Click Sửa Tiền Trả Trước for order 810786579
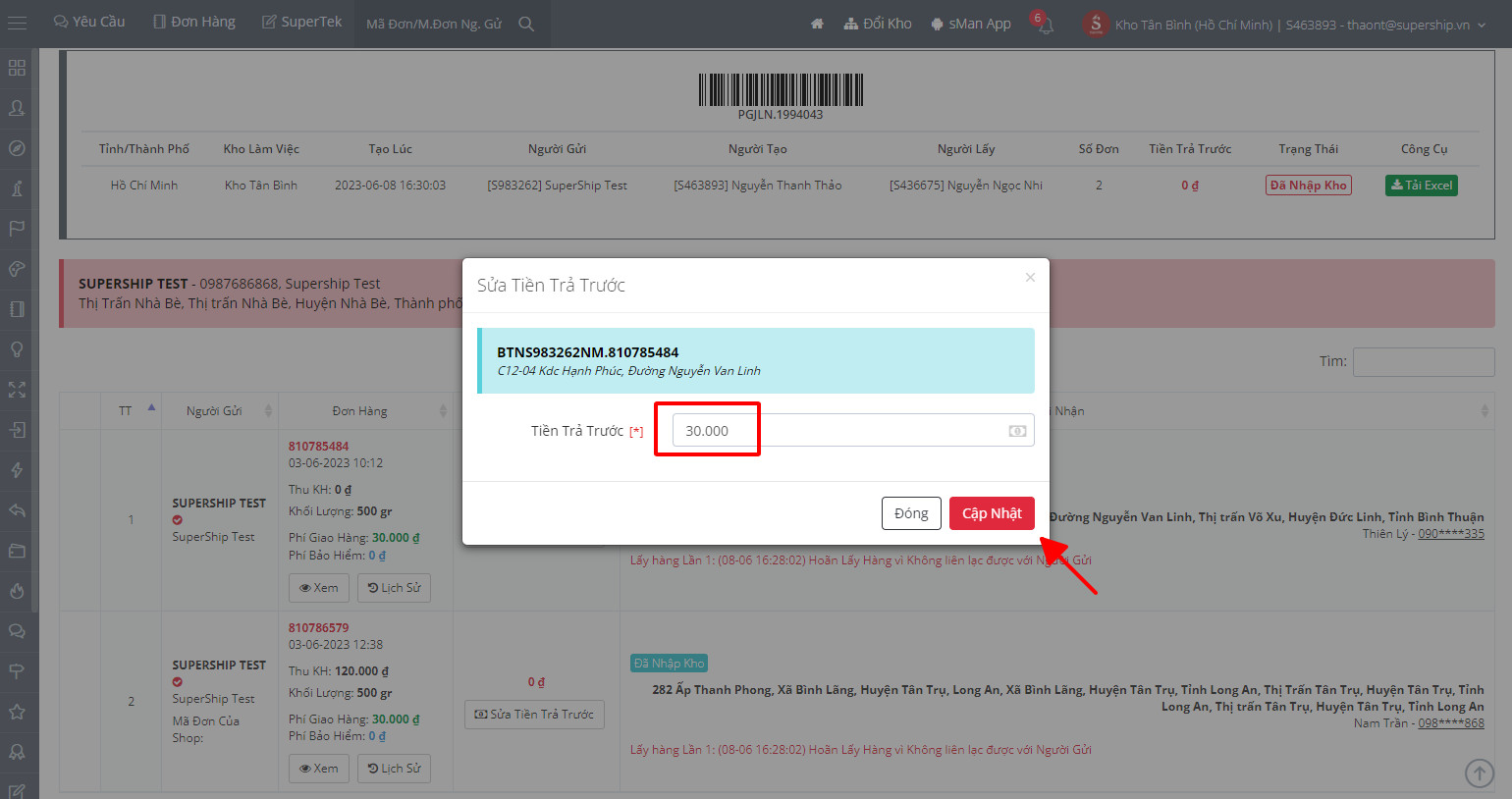This screenshot has width=1512, height=799. click(534, 715)
